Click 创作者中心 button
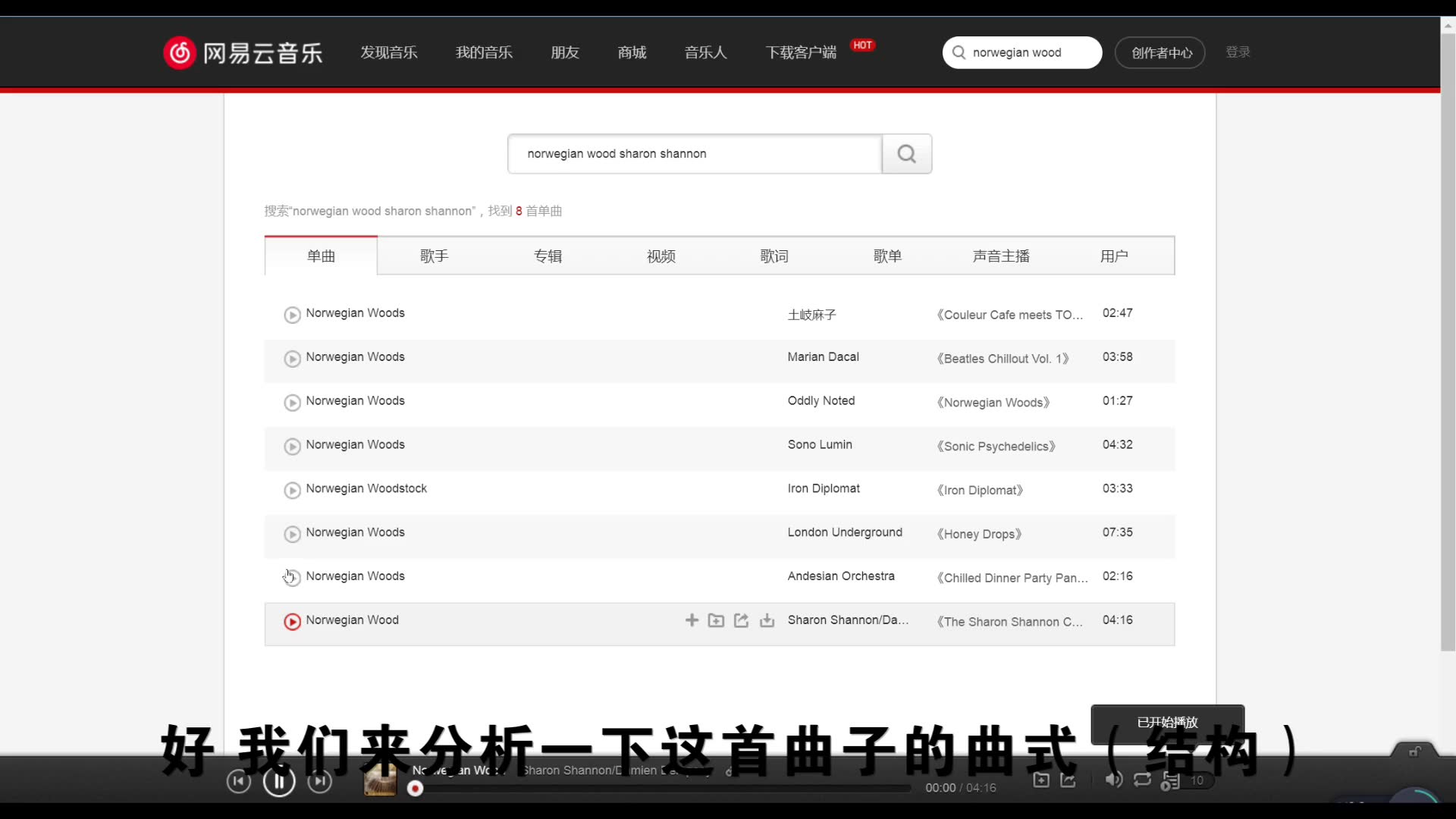 click(x=1161, y=52)
